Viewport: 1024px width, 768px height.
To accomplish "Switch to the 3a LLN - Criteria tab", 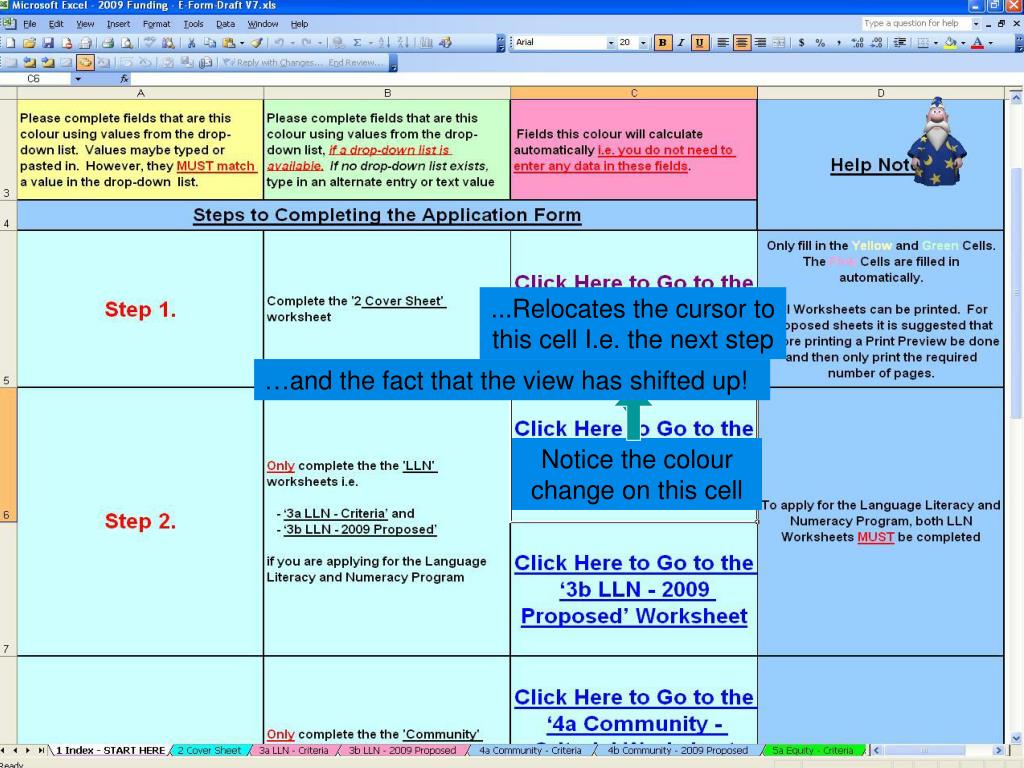I will point(293,750).
